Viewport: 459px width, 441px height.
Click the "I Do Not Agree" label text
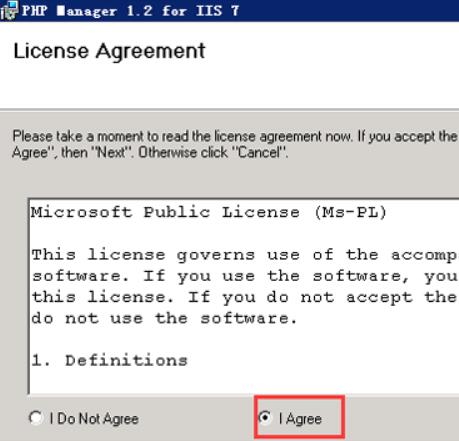[94, 419]
